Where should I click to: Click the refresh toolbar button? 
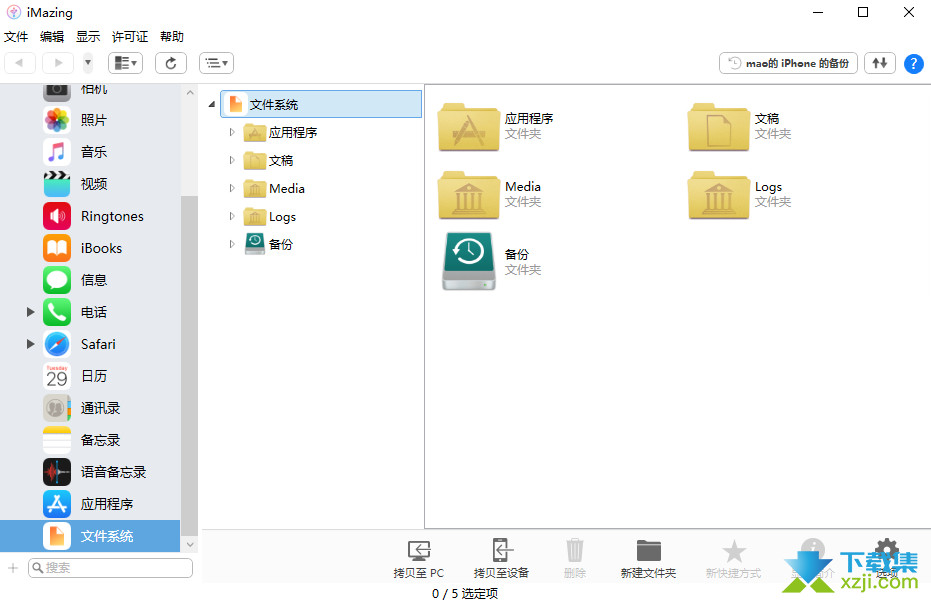click(170, 63)
